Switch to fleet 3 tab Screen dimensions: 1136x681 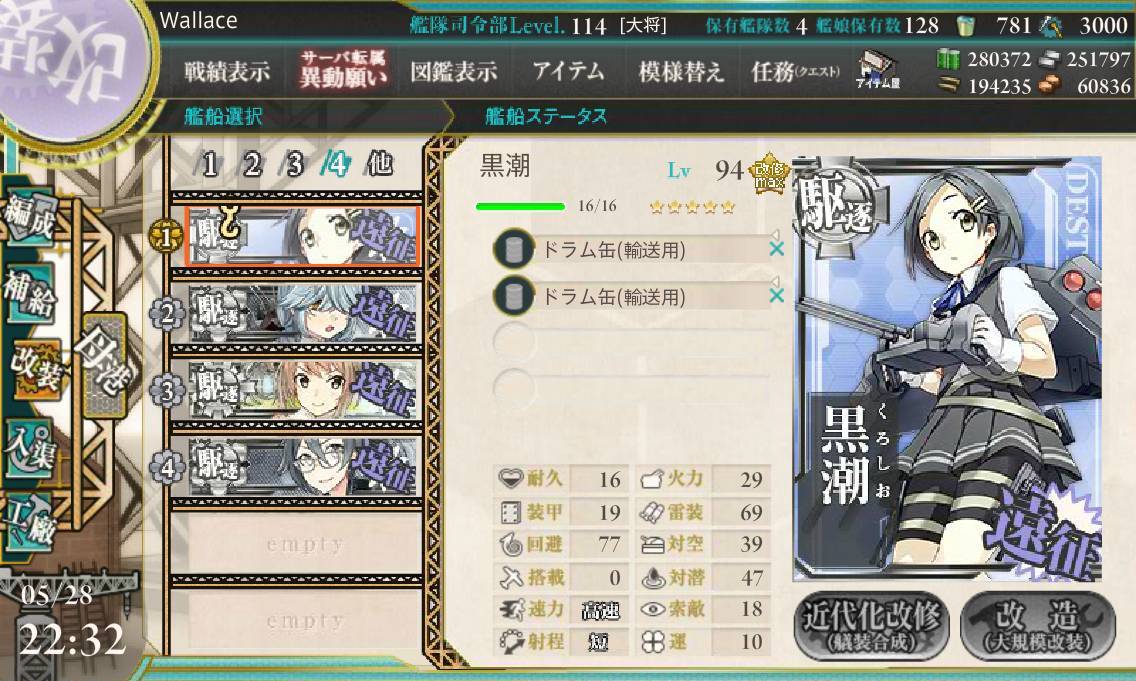pos(294,164)
